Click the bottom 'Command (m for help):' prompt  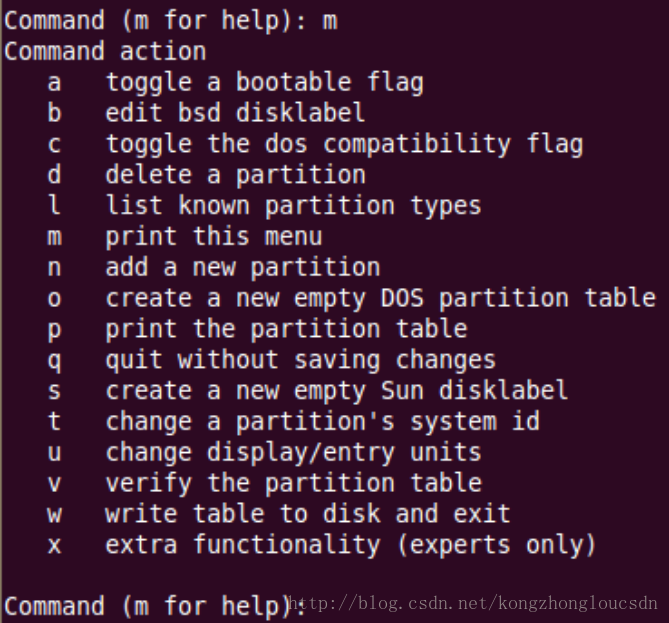[x=155, y=606]
